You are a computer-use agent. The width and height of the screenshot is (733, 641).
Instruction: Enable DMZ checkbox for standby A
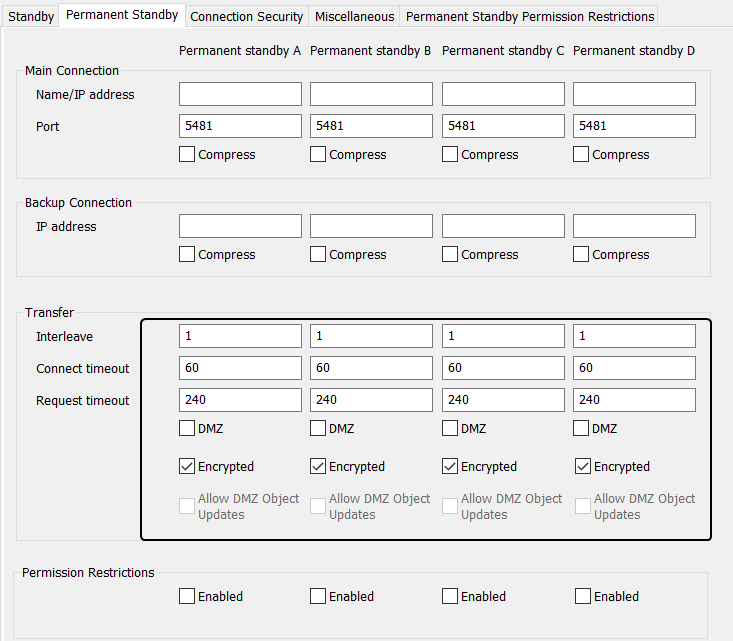point(187,429)
